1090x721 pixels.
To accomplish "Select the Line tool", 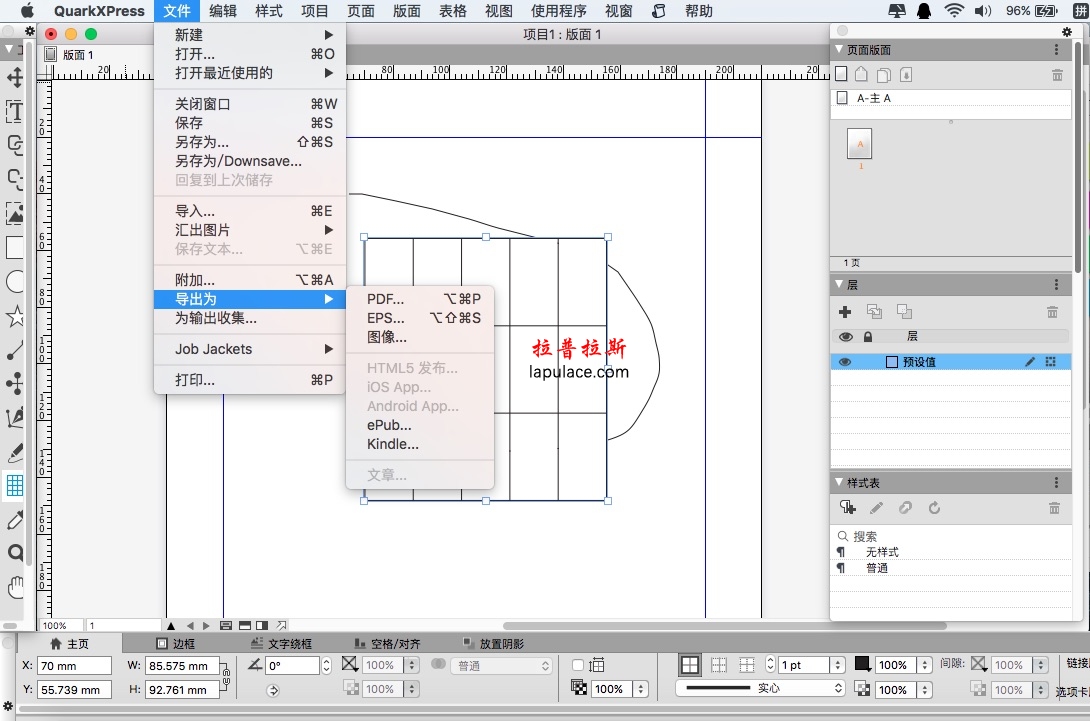I will click(15, 350).
